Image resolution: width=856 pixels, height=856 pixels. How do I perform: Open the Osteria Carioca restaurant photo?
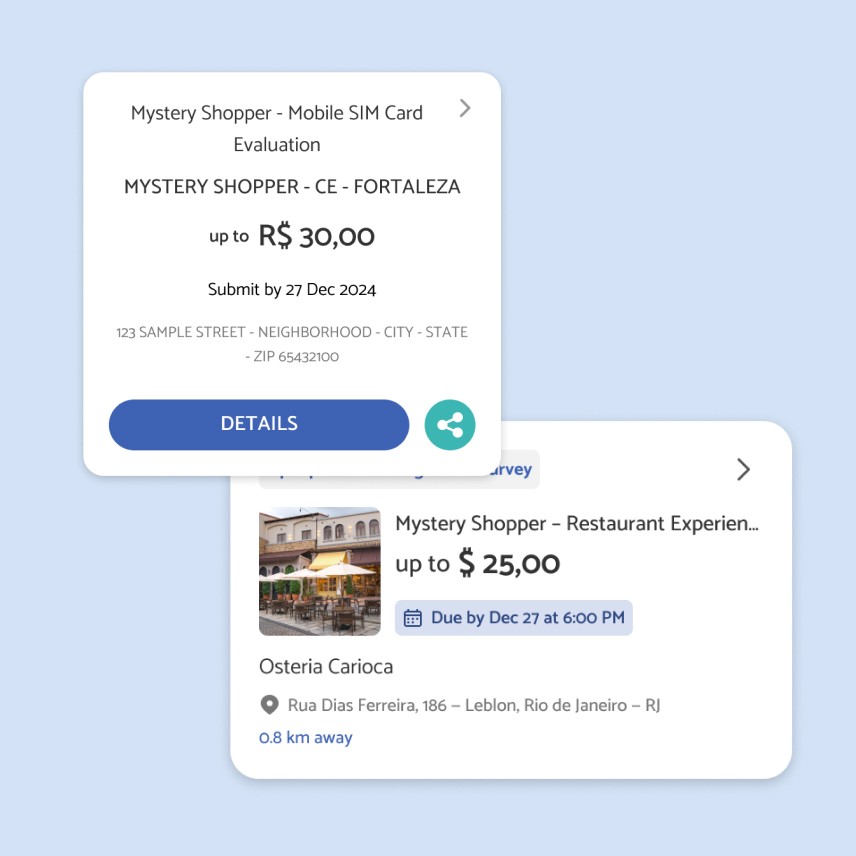coord(320,572)
